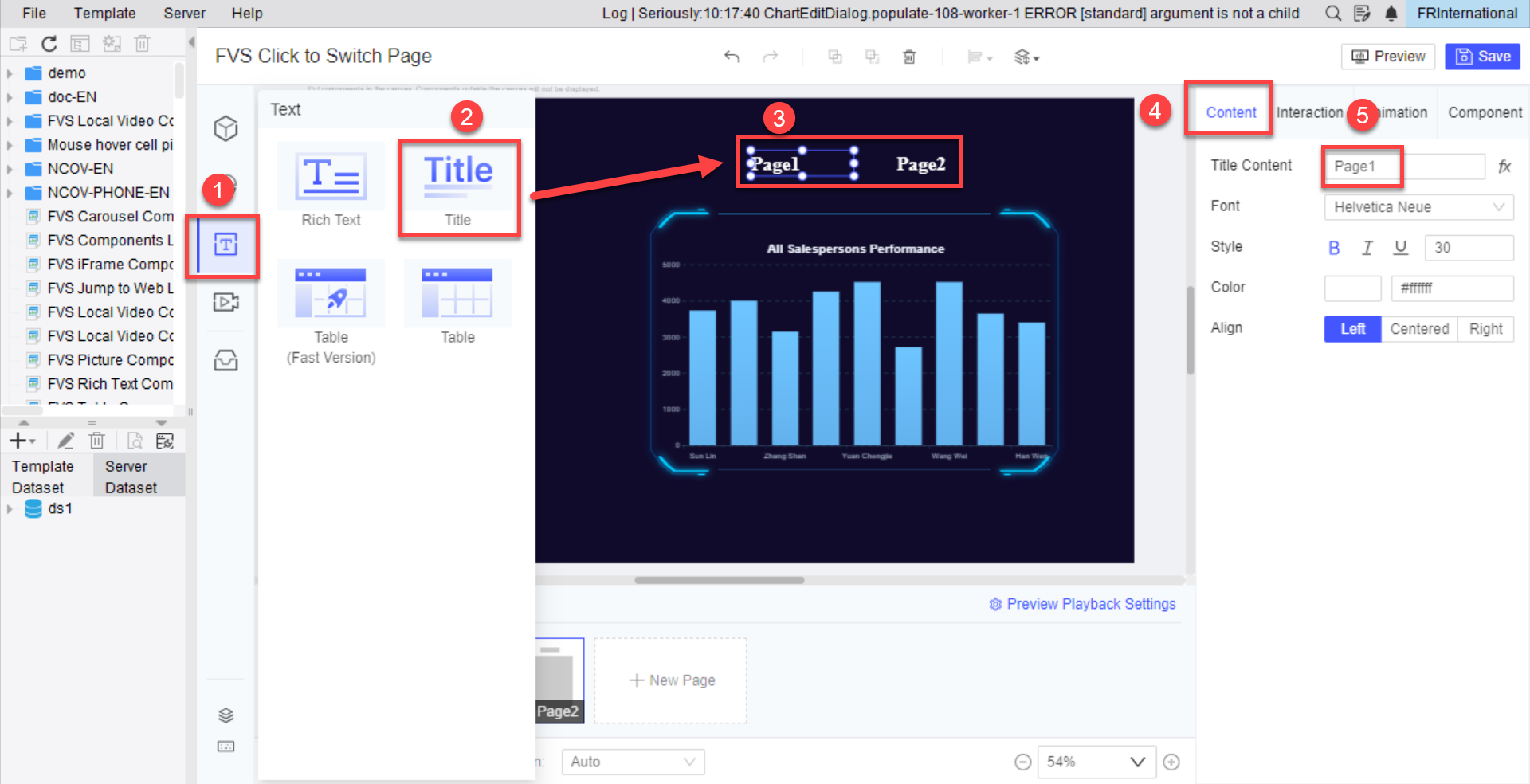
Task: Open the media/video components icon
Action: [x=226, y=302]
